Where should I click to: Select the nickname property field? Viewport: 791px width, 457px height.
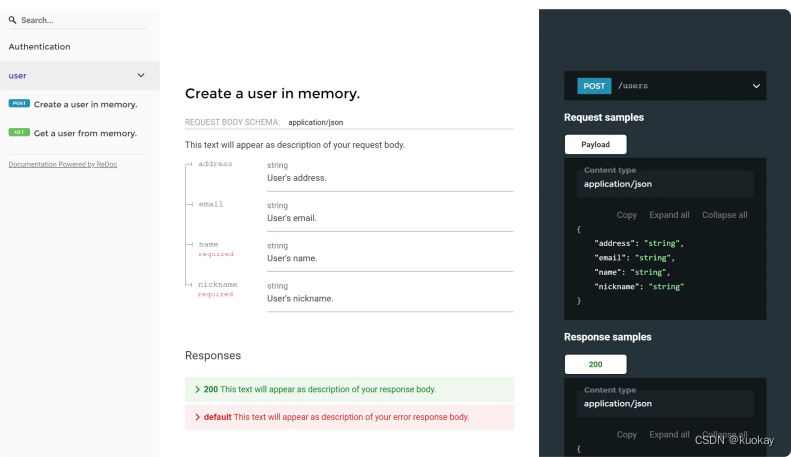[217, 284]
